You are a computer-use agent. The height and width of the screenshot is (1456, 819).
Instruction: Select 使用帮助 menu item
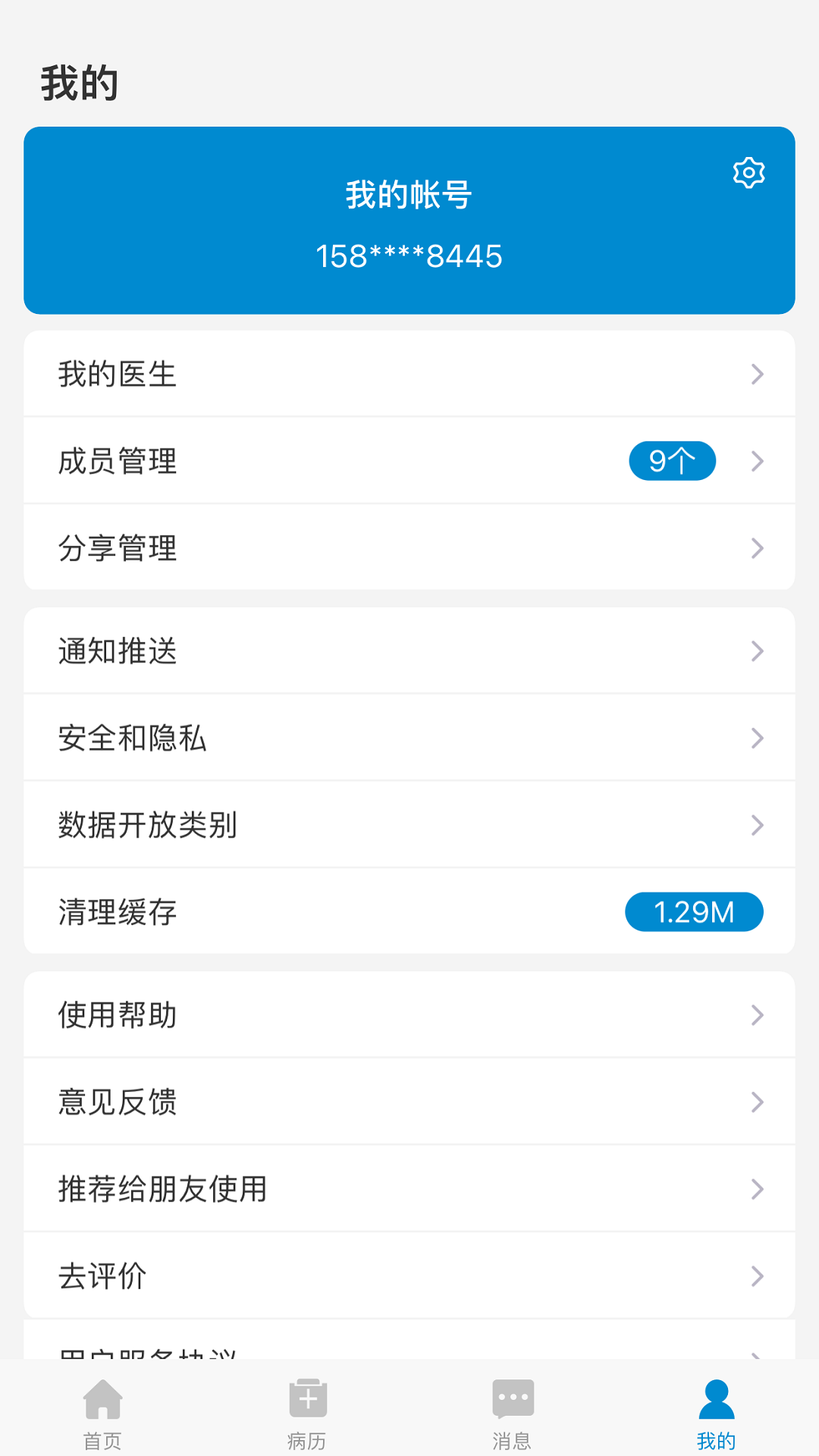click(118, 1015)
